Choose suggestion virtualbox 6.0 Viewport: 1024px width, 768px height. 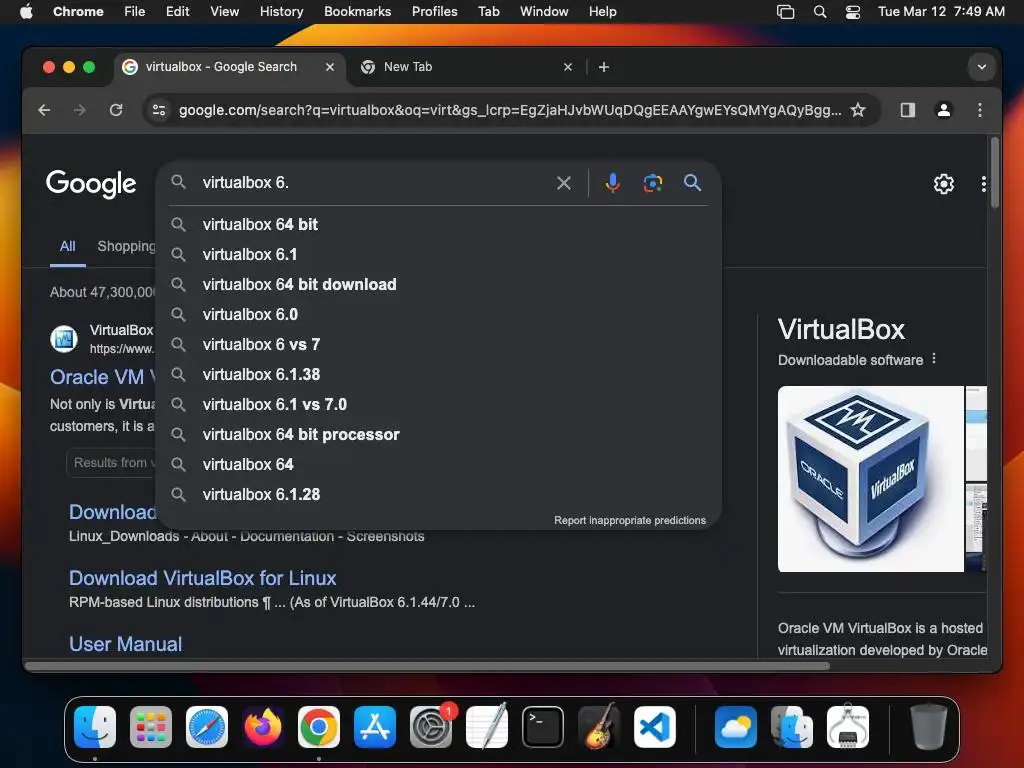coord(438,315)
